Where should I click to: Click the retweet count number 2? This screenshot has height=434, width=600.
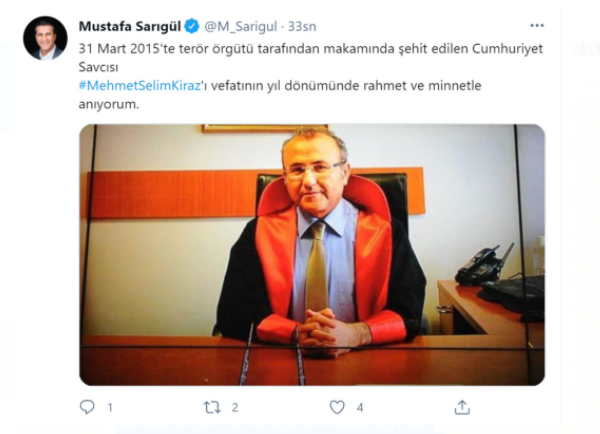coord(235,408)
